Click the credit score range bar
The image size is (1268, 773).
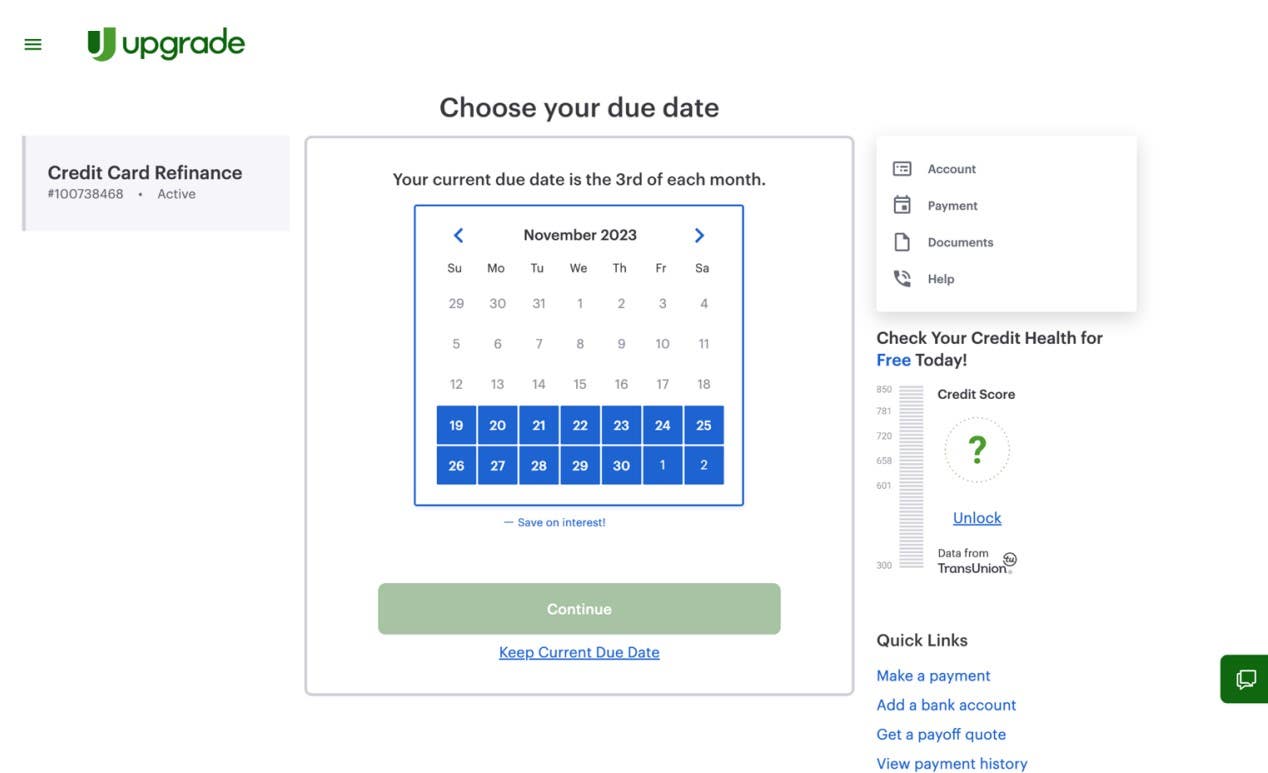[x=911, y=476]
